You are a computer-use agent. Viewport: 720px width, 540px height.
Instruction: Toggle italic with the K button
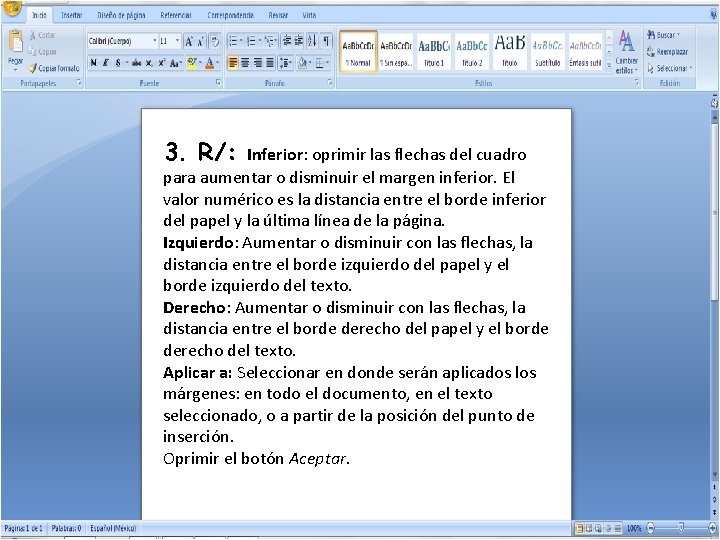(x=105, y=63)
